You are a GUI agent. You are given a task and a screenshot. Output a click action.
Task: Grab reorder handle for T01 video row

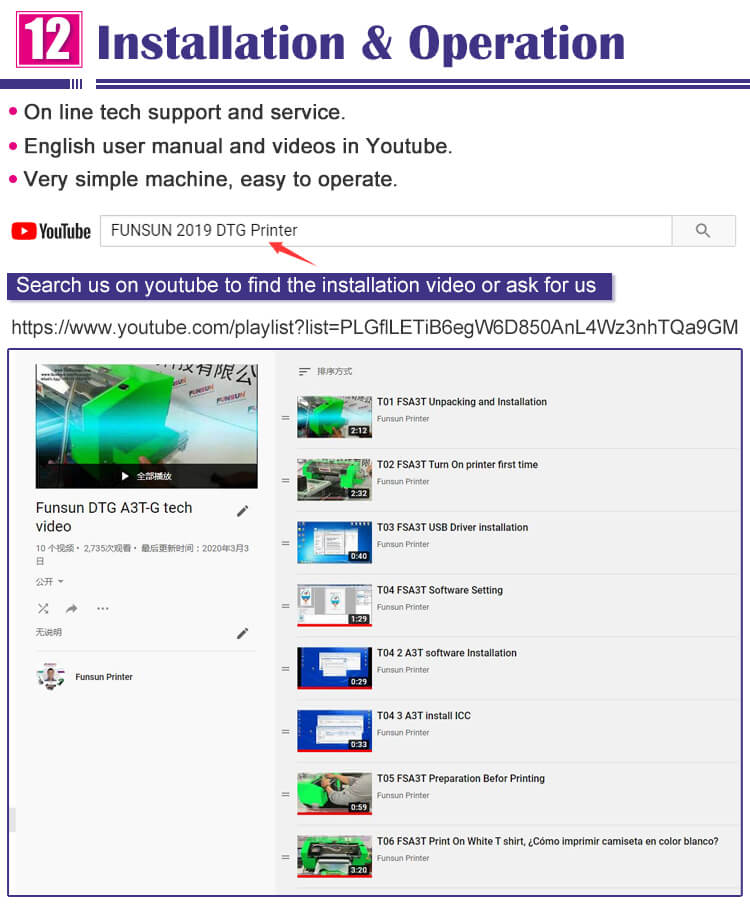click(285, 417)
